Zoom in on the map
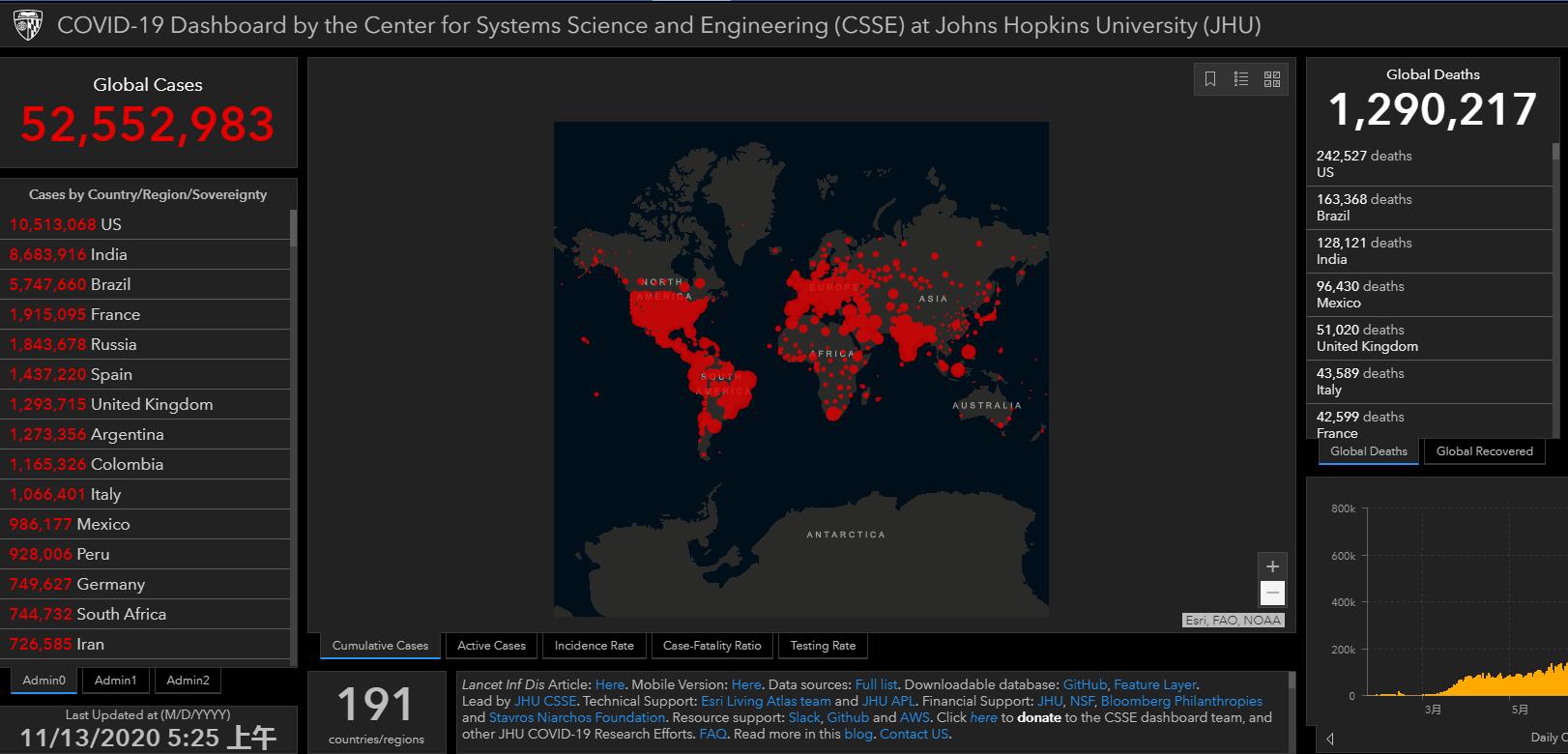Image resolution: width=1568 pixels, height=754 pixels. [x=1272, y=566]
